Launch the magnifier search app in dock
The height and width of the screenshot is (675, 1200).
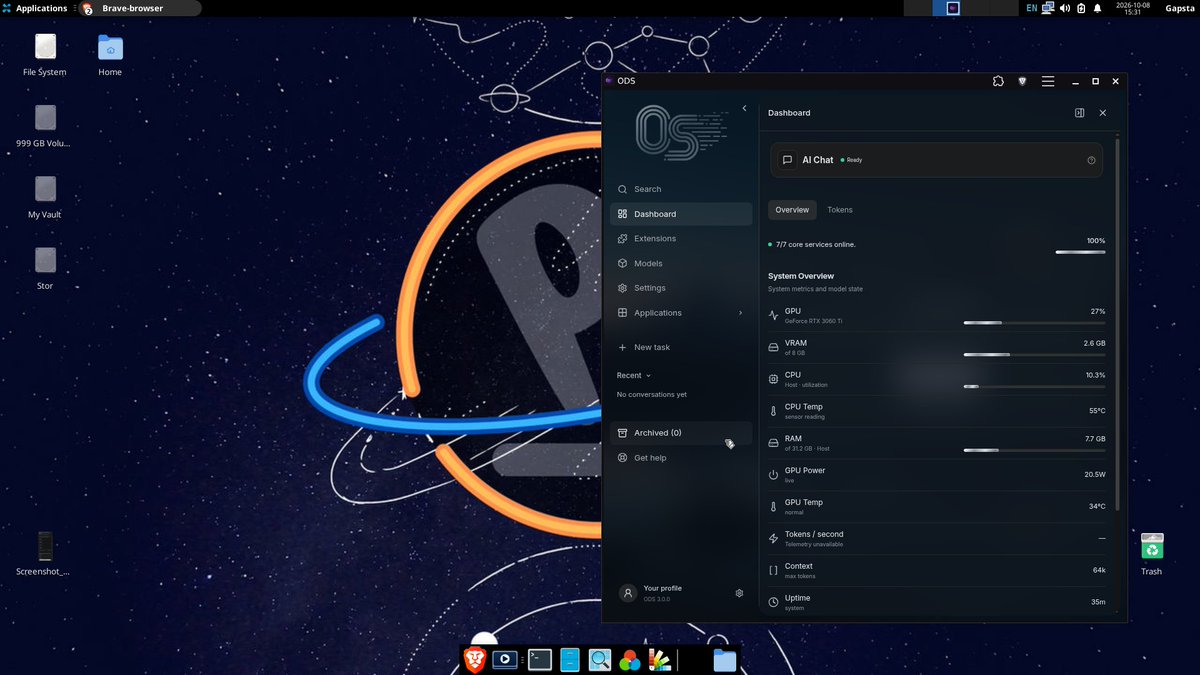click(599, 660)
